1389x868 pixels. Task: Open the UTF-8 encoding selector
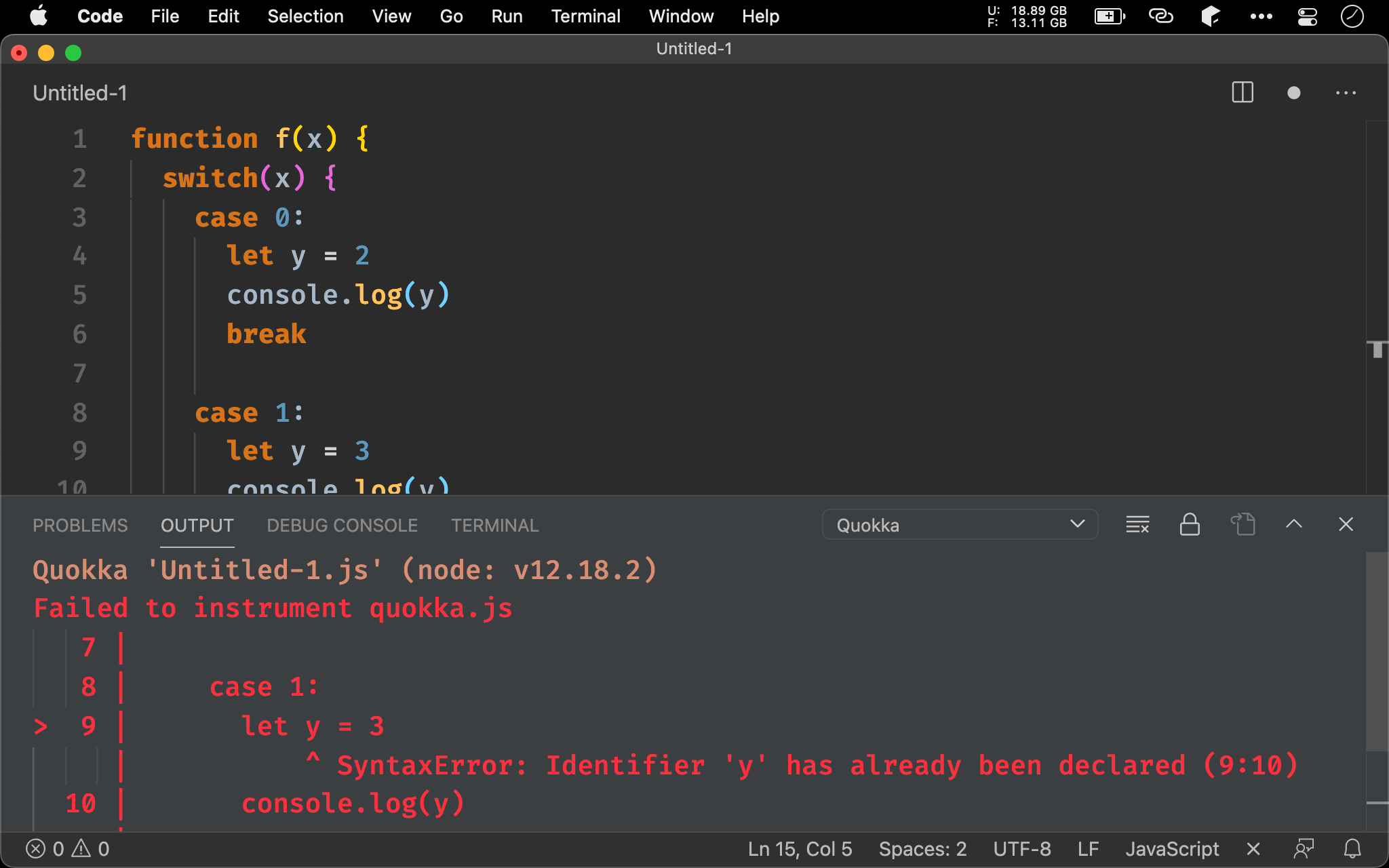1021,849
